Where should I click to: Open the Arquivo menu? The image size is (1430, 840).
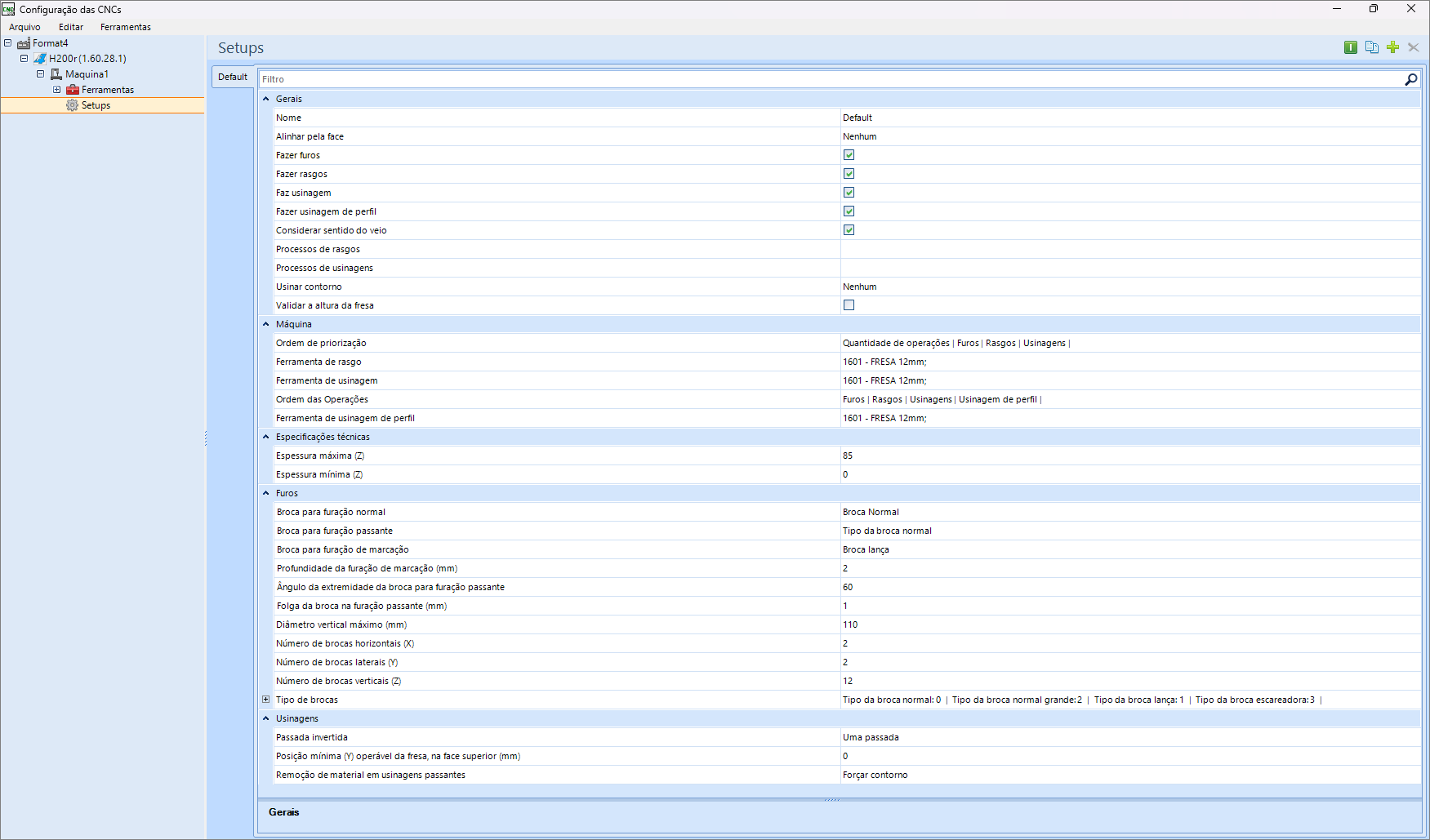(25, 27)
